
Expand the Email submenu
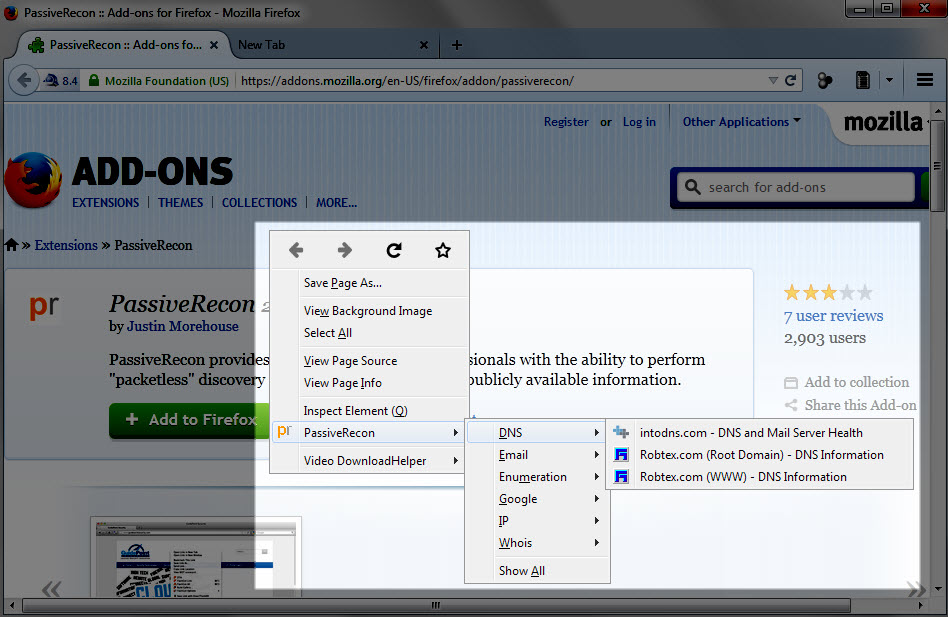pyautogui.click(x=537, y=455)
